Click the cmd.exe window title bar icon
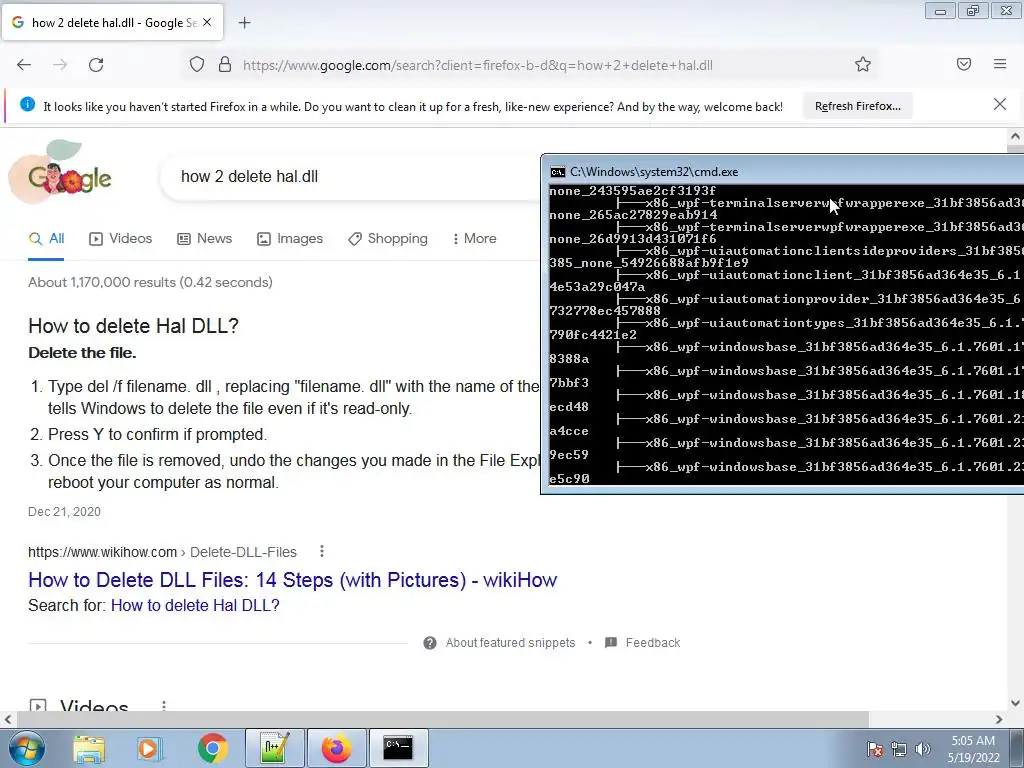Viewport: 1024px width, 768px height. click(x=558, y=172)
